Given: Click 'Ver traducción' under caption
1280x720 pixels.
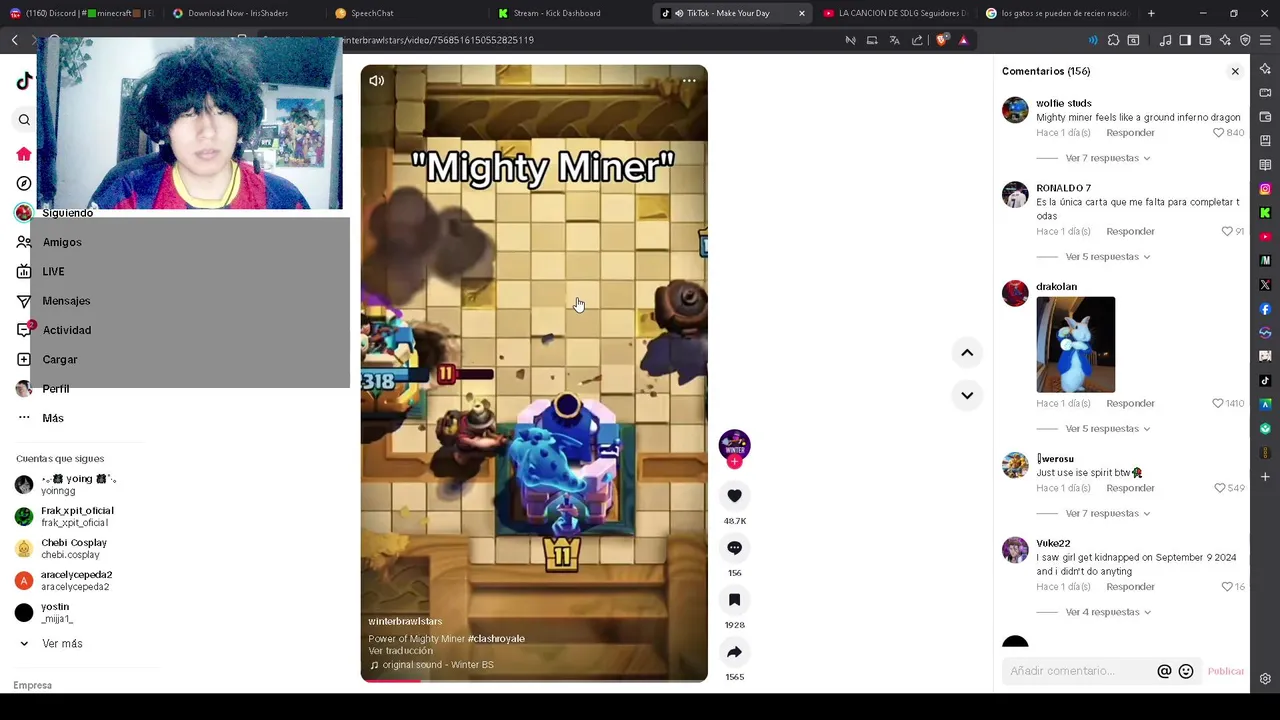Looking at the screenshot, I should click(400, 651).
